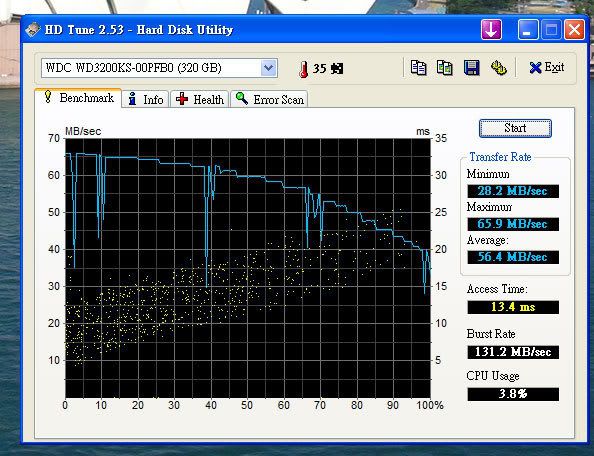Open the Info tab
Image resolution: width=594 pixels, height=456 pixels.
pos(146,100)
